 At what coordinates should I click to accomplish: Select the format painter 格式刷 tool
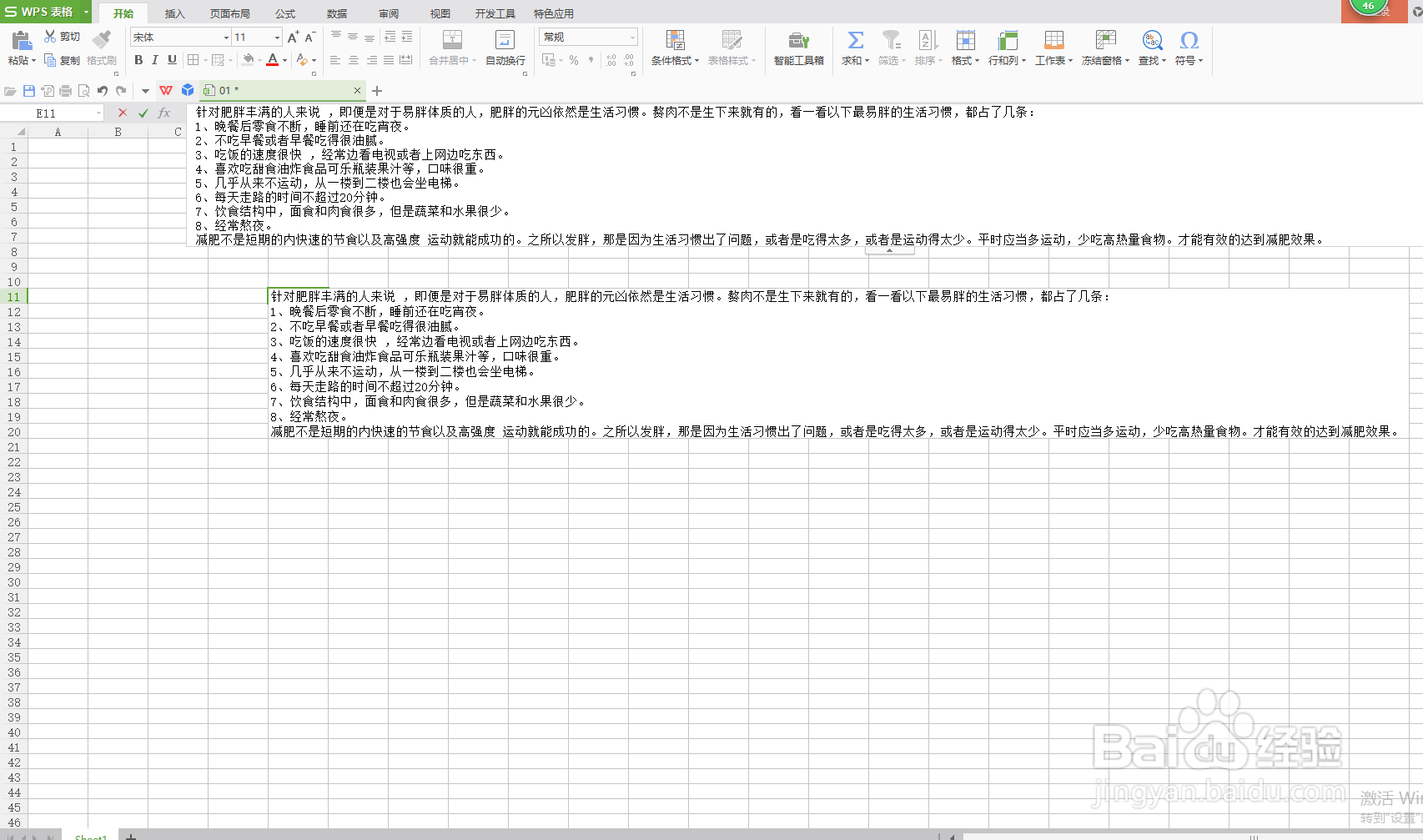point(100,50)
